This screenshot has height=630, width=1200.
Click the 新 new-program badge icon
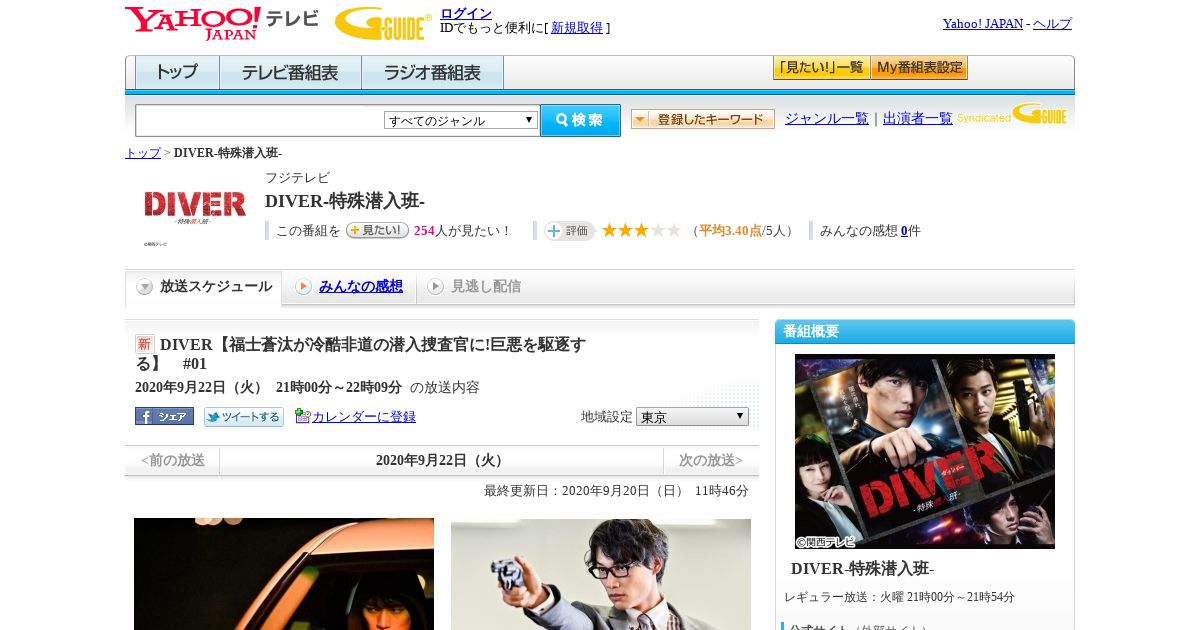145,344
